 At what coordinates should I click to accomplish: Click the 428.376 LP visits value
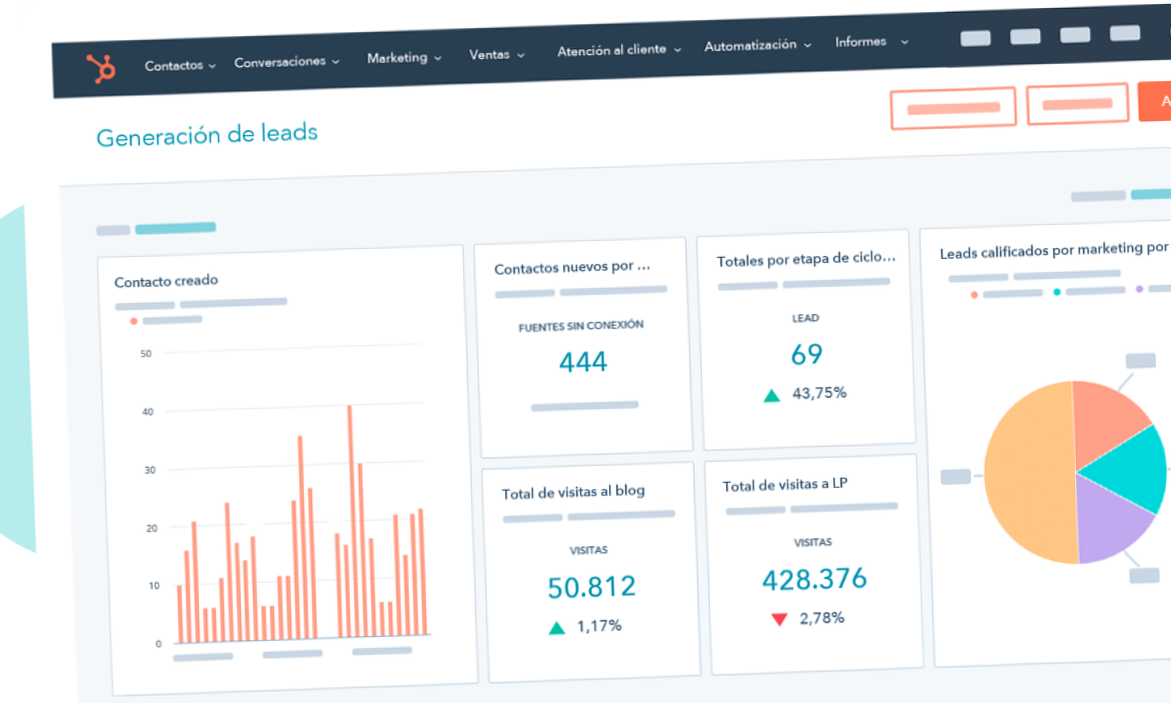[x=814, y=579]
